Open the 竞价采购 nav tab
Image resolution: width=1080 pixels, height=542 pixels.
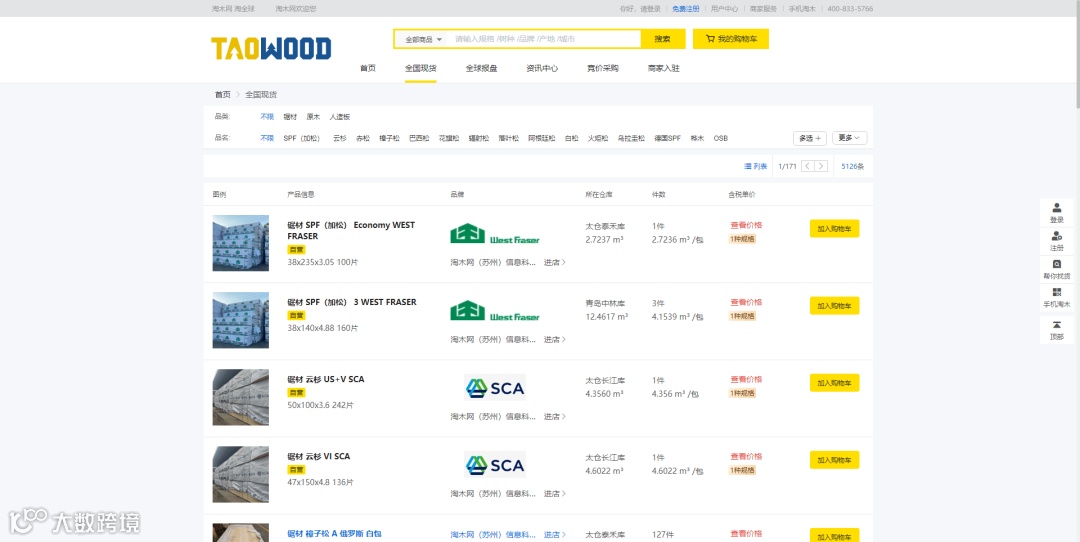tap(602, 68)
